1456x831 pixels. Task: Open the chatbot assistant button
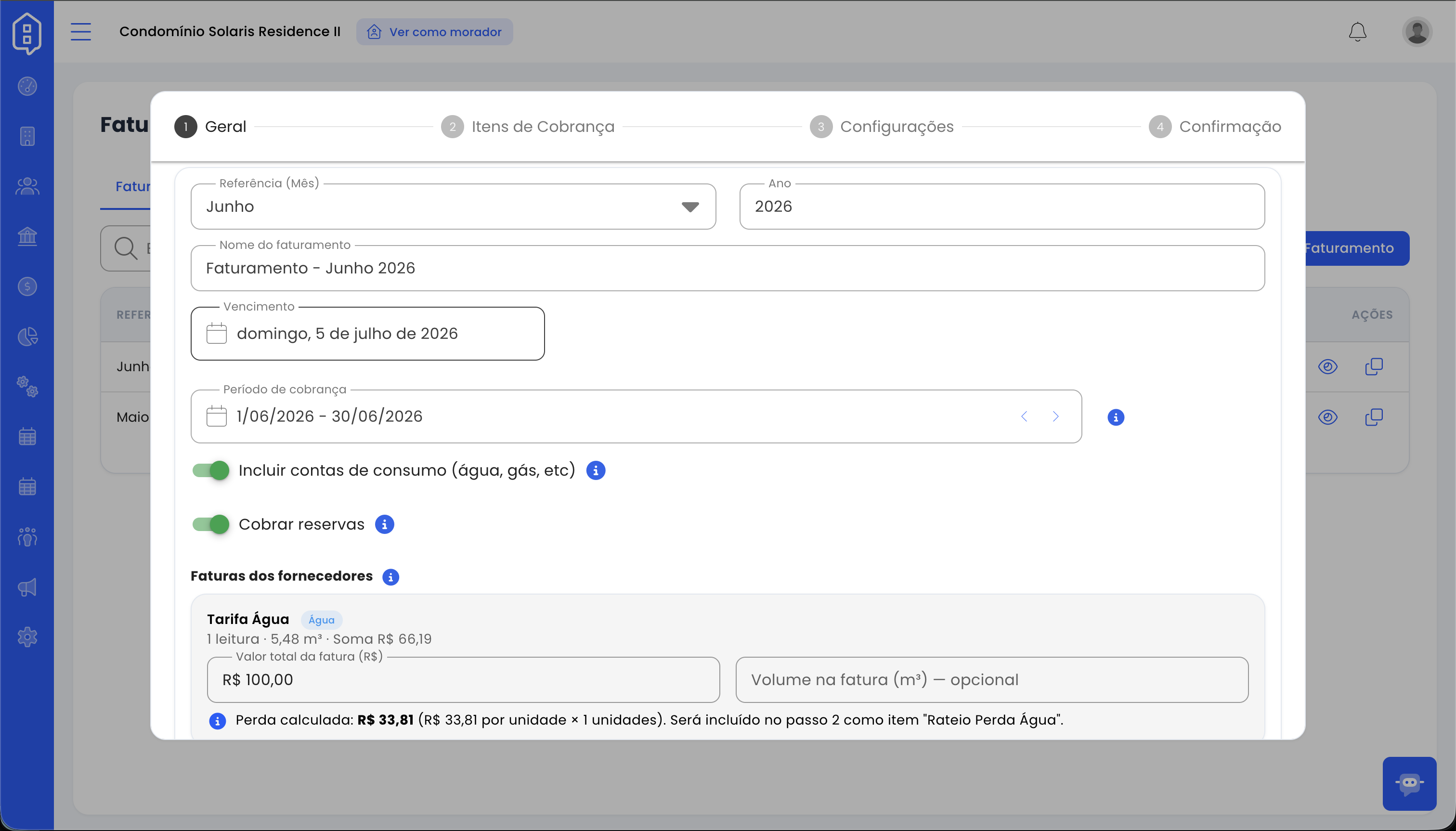coord(1409,783)
